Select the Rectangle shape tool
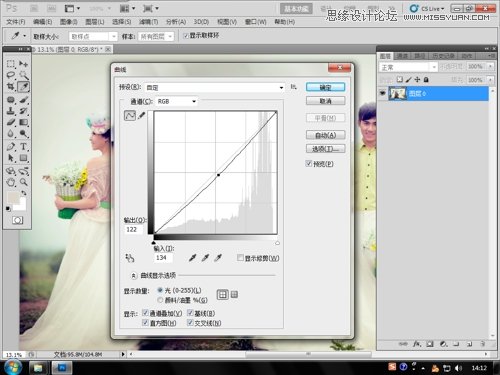This screenshot has width=500, height=375. coord(23,158)
